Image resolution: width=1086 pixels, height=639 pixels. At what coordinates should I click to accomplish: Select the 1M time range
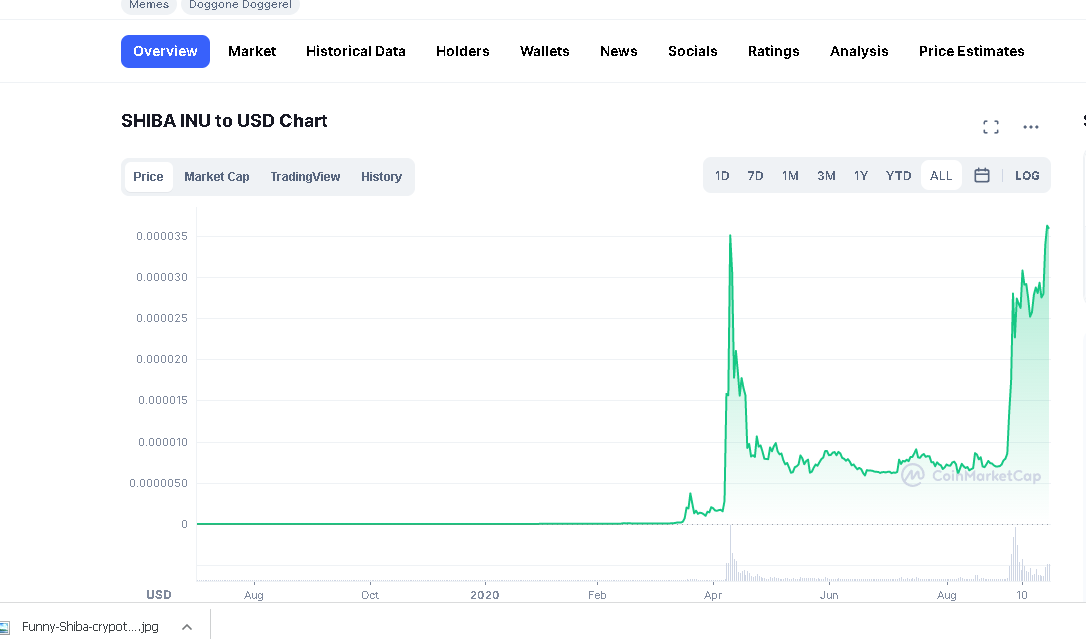[790, 176]
